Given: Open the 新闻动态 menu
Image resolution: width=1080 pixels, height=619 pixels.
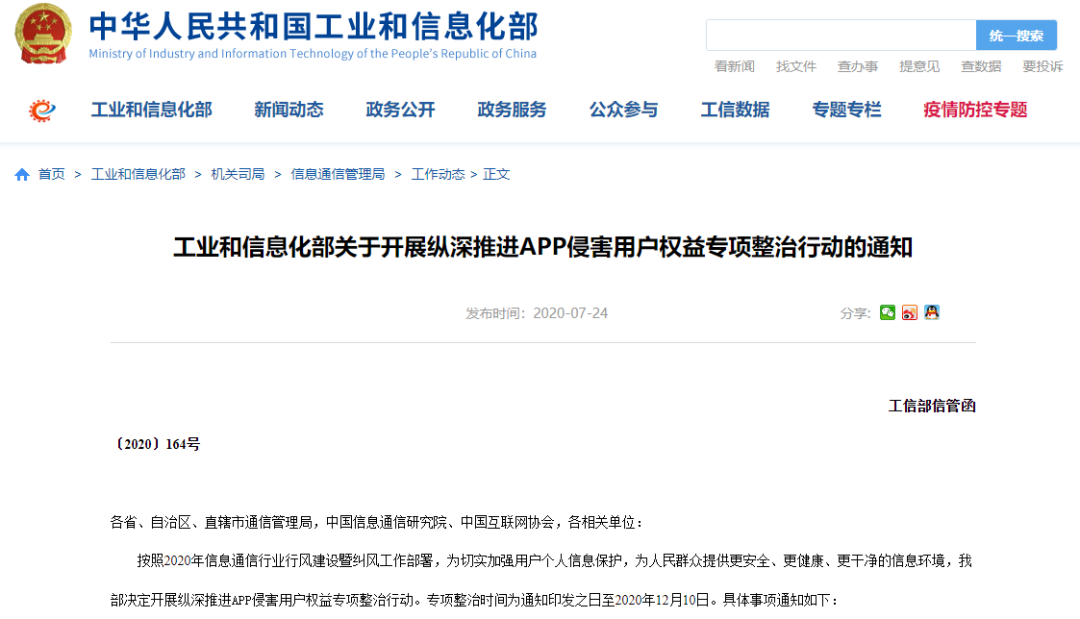Looking at the screenshot, I should (x=288, y=110).
